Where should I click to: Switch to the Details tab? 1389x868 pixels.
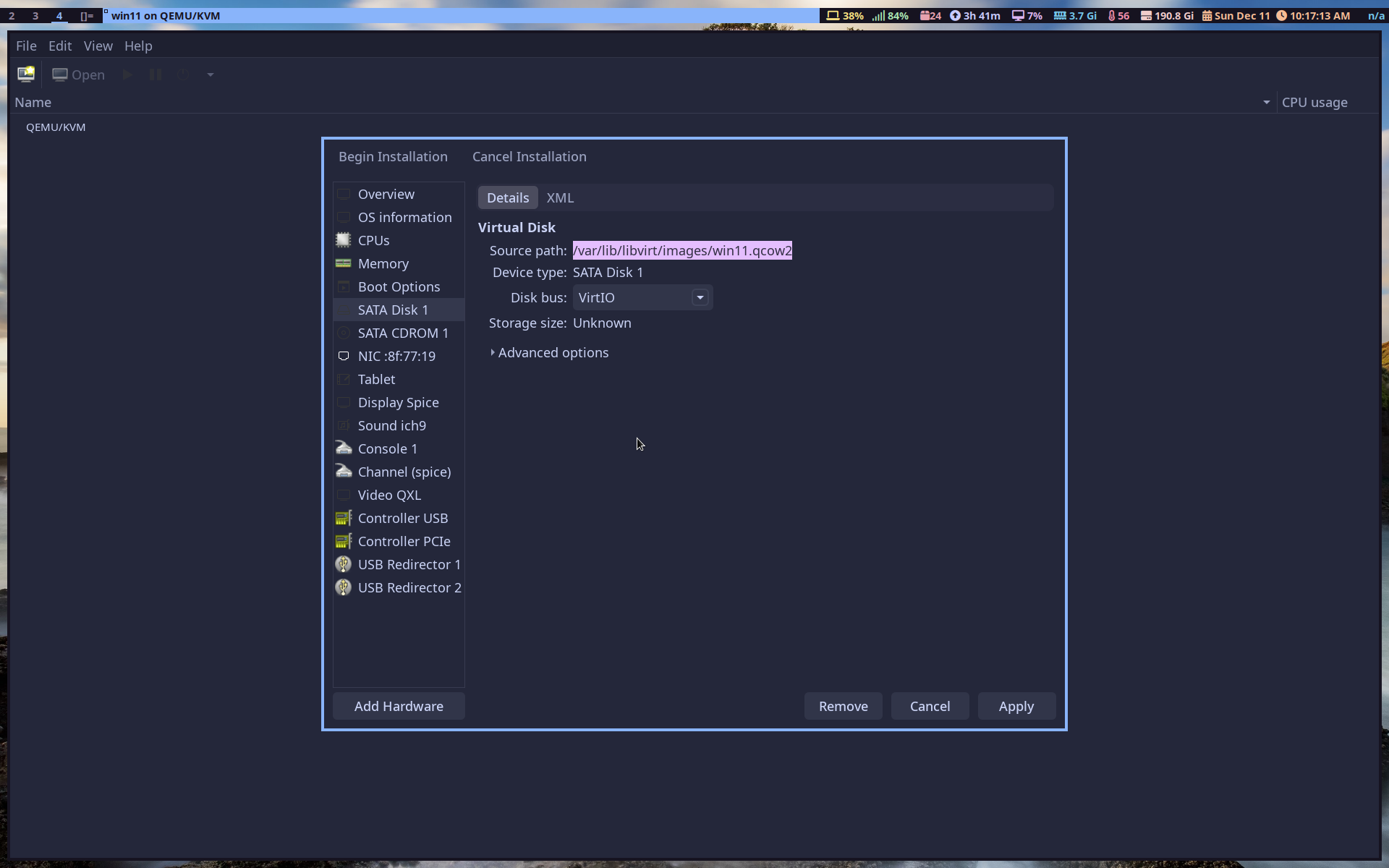tap(507, 197)
